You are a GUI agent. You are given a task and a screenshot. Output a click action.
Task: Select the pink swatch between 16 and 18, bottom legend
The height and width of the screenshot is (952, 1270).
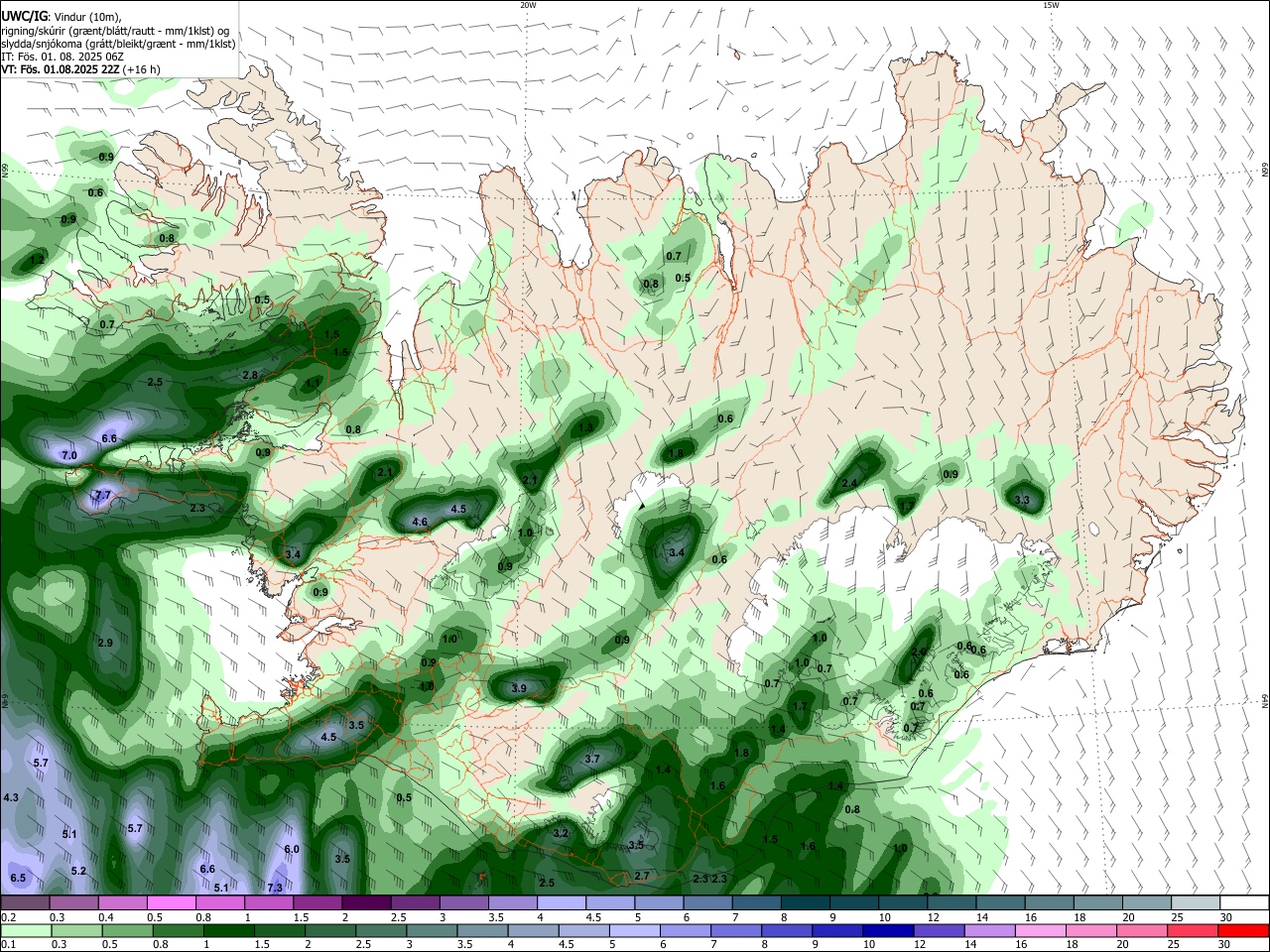tap(1039, 930)
